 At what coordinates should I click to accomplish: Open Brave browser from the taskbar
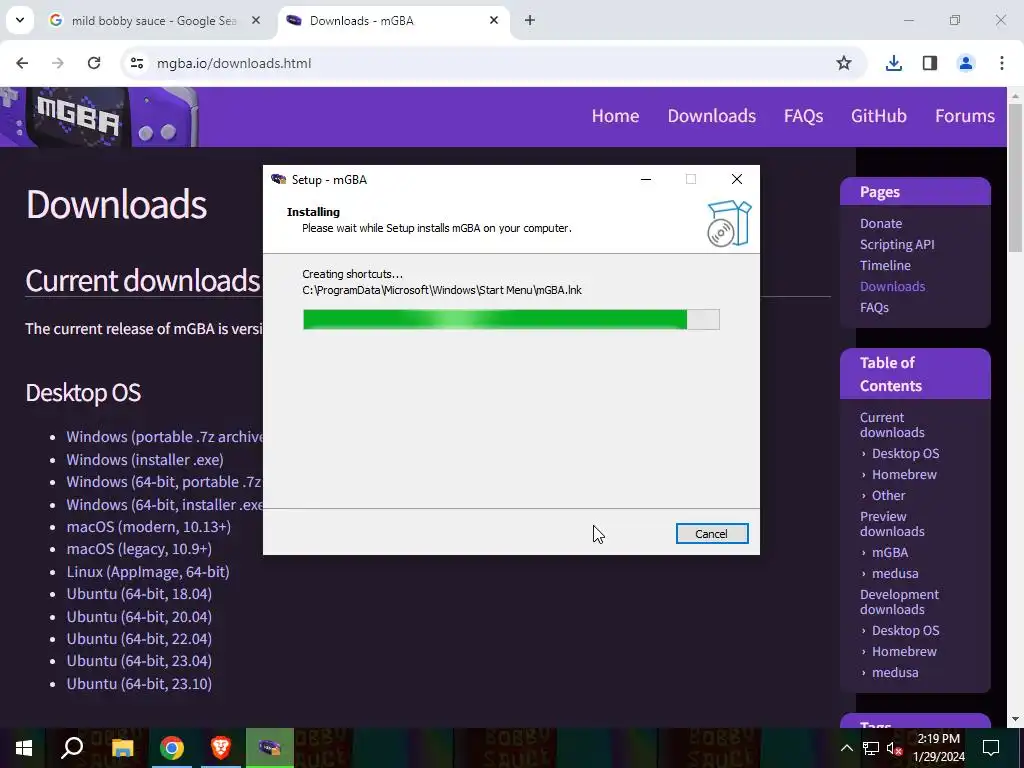[x=221, y=748]
